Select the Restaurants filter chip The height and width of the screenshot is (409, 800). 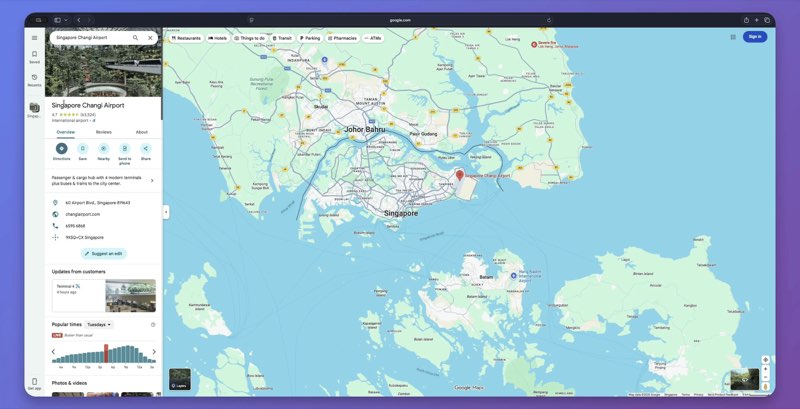pyautogui.click(x=186, y=38)
